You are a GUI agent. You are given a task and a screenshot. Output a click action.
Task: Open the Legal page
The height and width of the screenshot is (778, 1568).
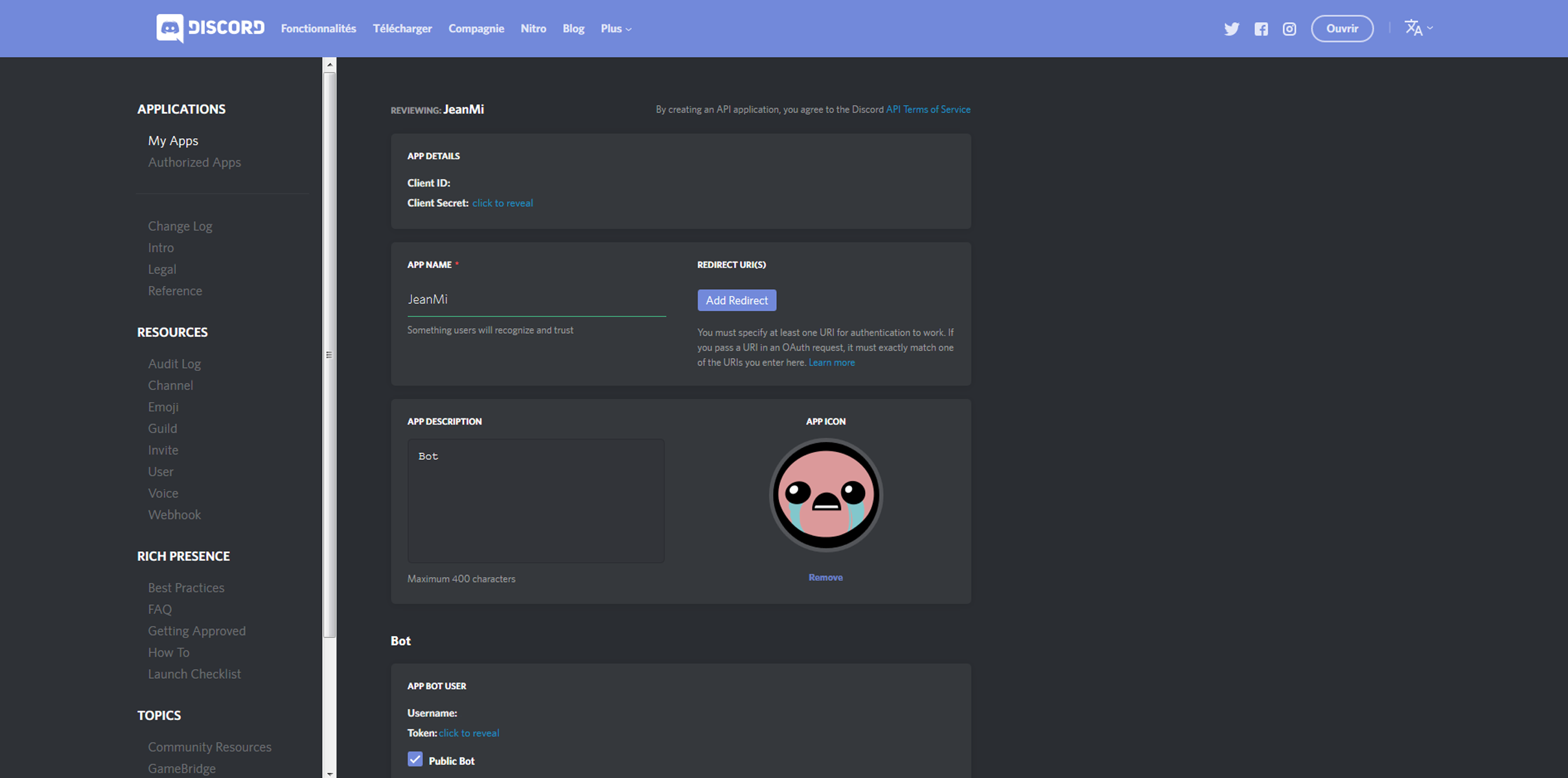pos(162,269)
